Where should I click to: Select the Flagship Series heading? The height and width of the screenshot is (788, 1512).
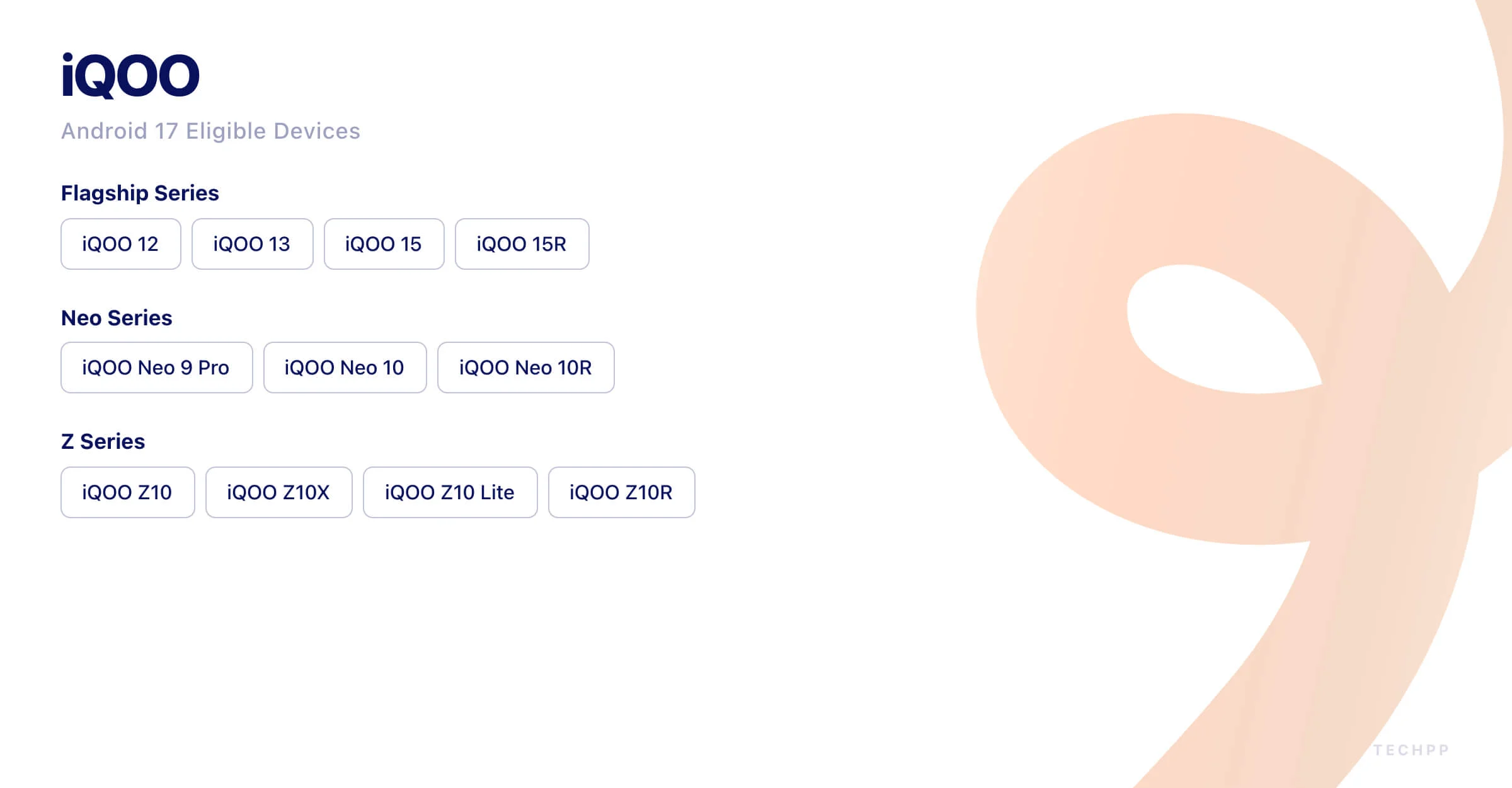point(140,193)
